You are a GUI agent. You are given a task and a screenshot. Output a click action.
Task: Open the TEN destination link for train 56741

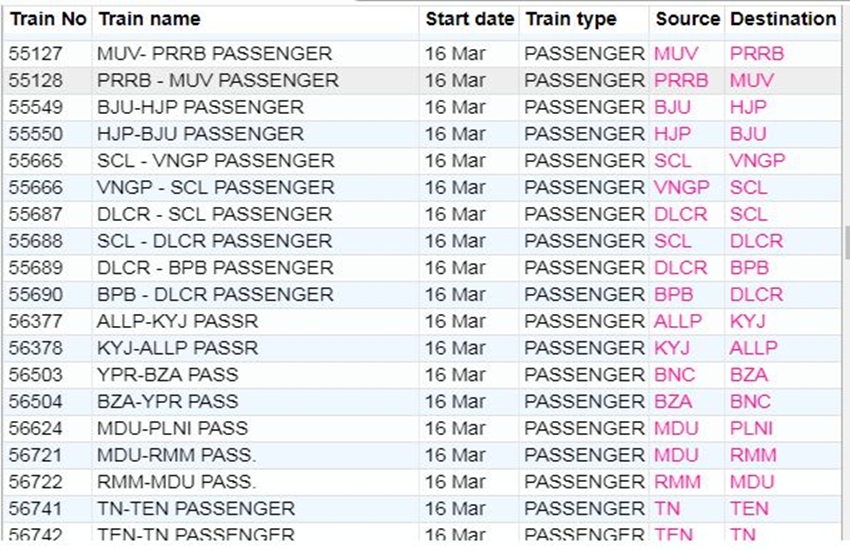pos(749,509)
